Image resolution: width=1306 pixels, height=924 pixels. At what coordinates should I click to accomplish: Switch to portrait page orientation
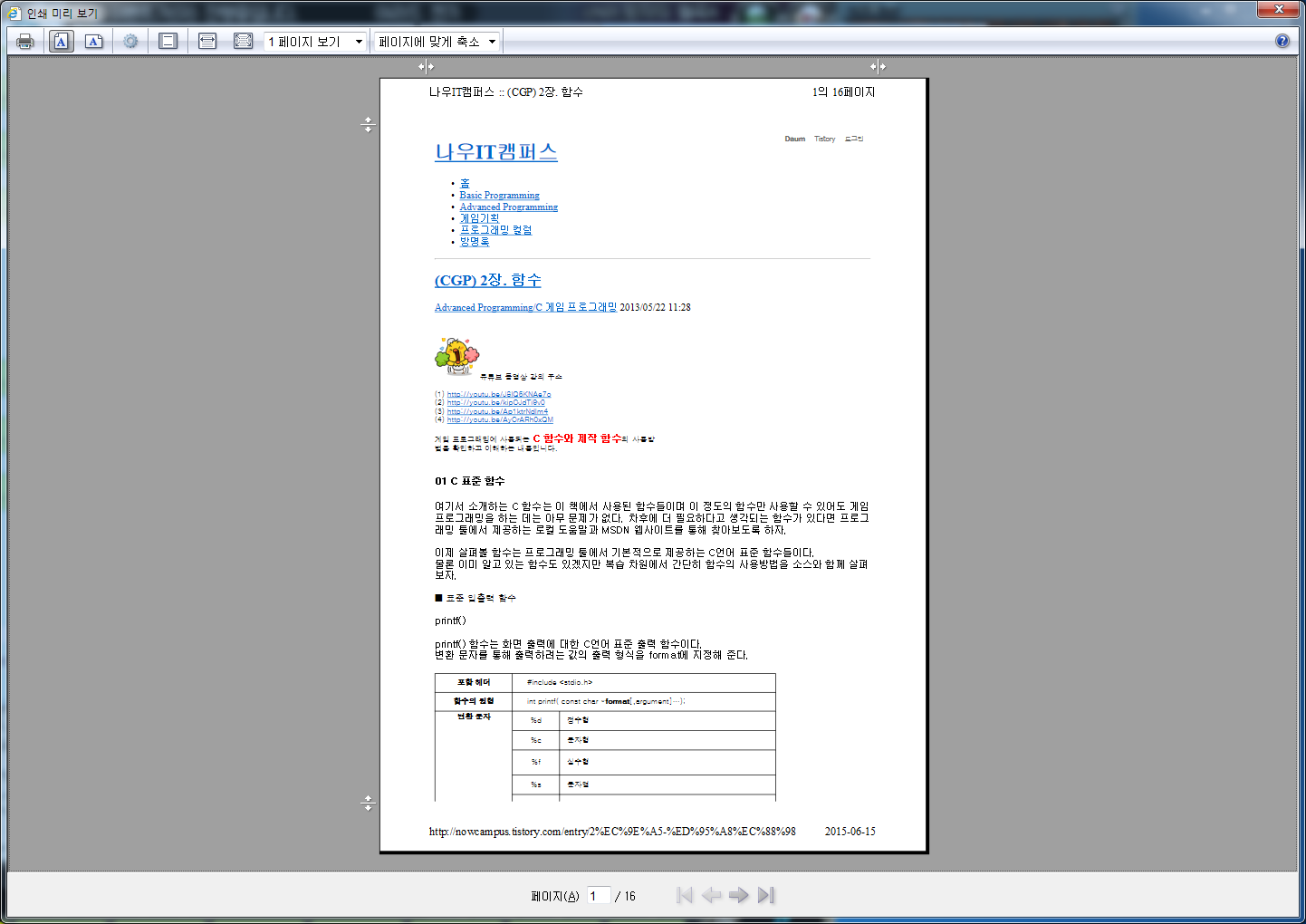(x=62, y=42)
